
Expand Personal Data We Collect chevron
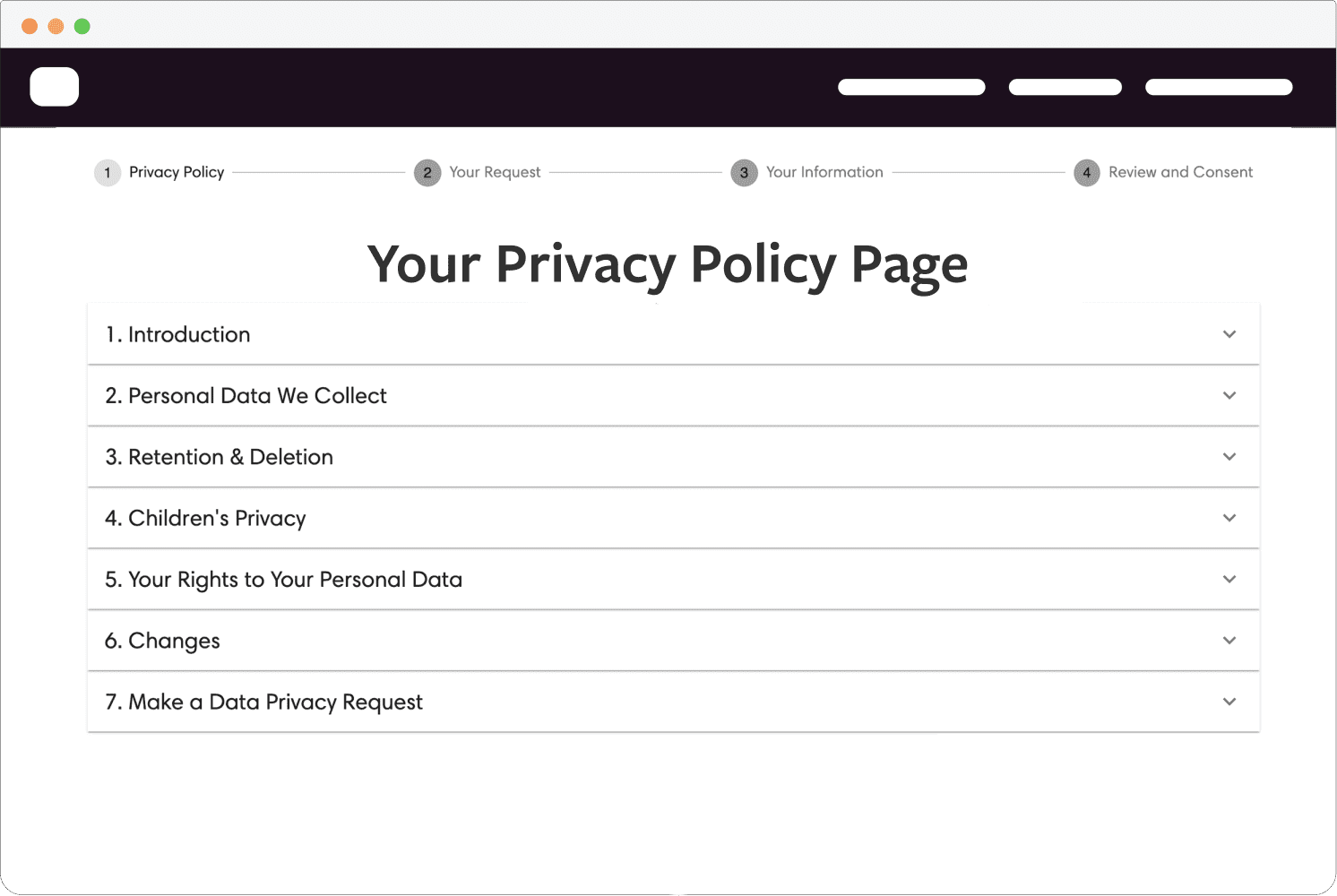(1229, 395)
